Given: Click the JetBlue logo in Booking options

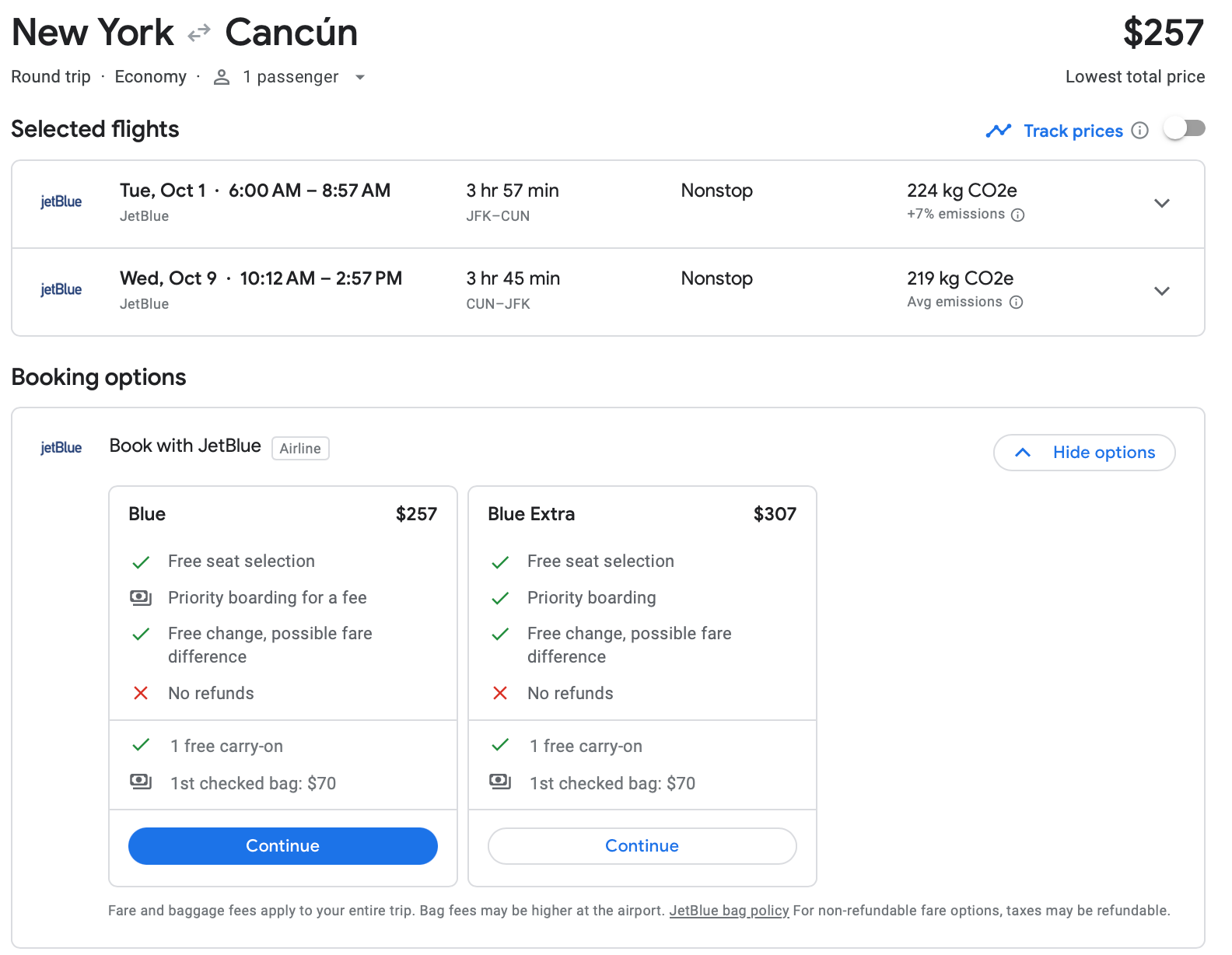Looking at the screenshot, I should (x=61, y=448).
